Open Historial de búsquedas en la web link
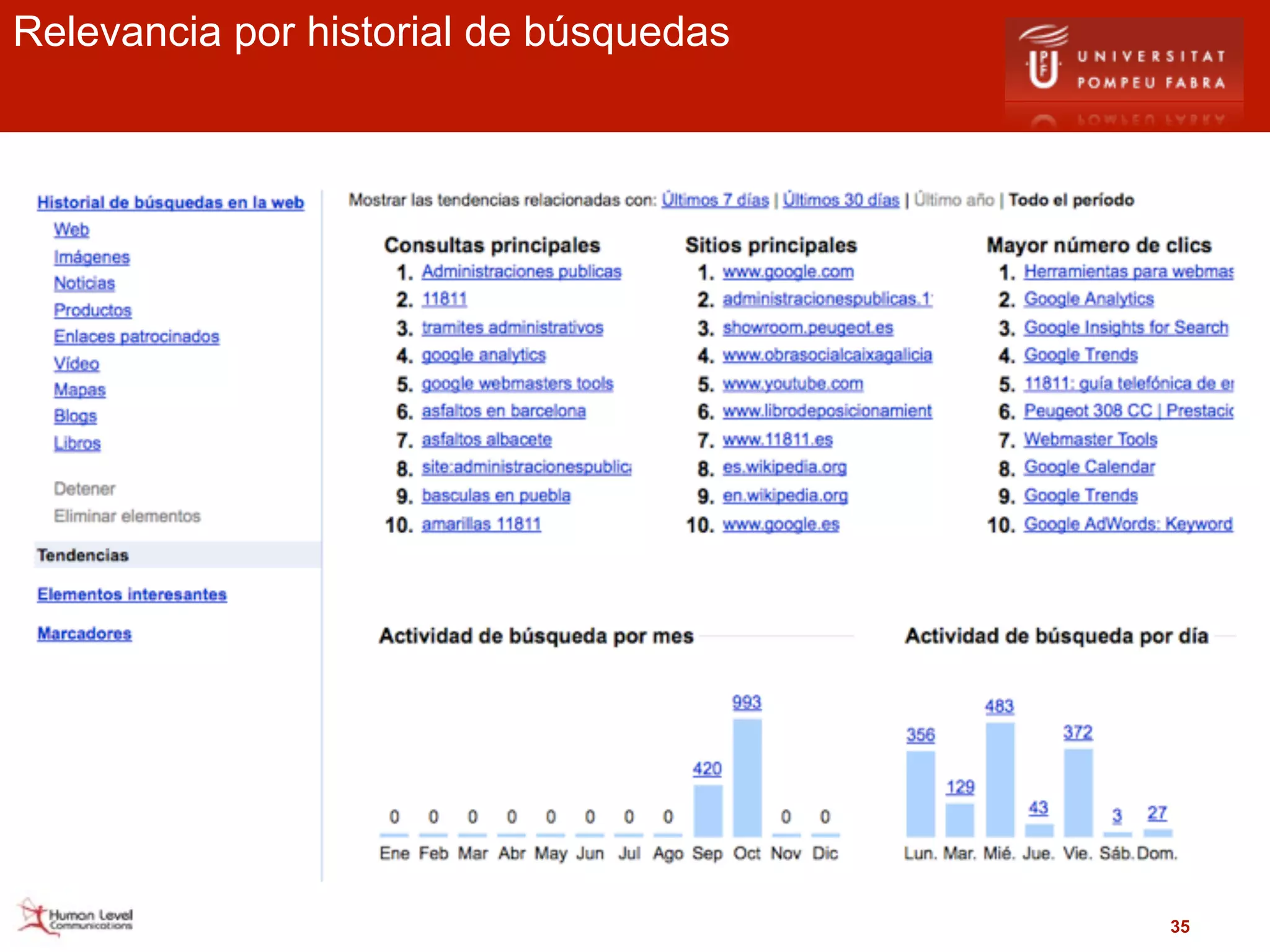1270x952 pixels. click(171, 203)
